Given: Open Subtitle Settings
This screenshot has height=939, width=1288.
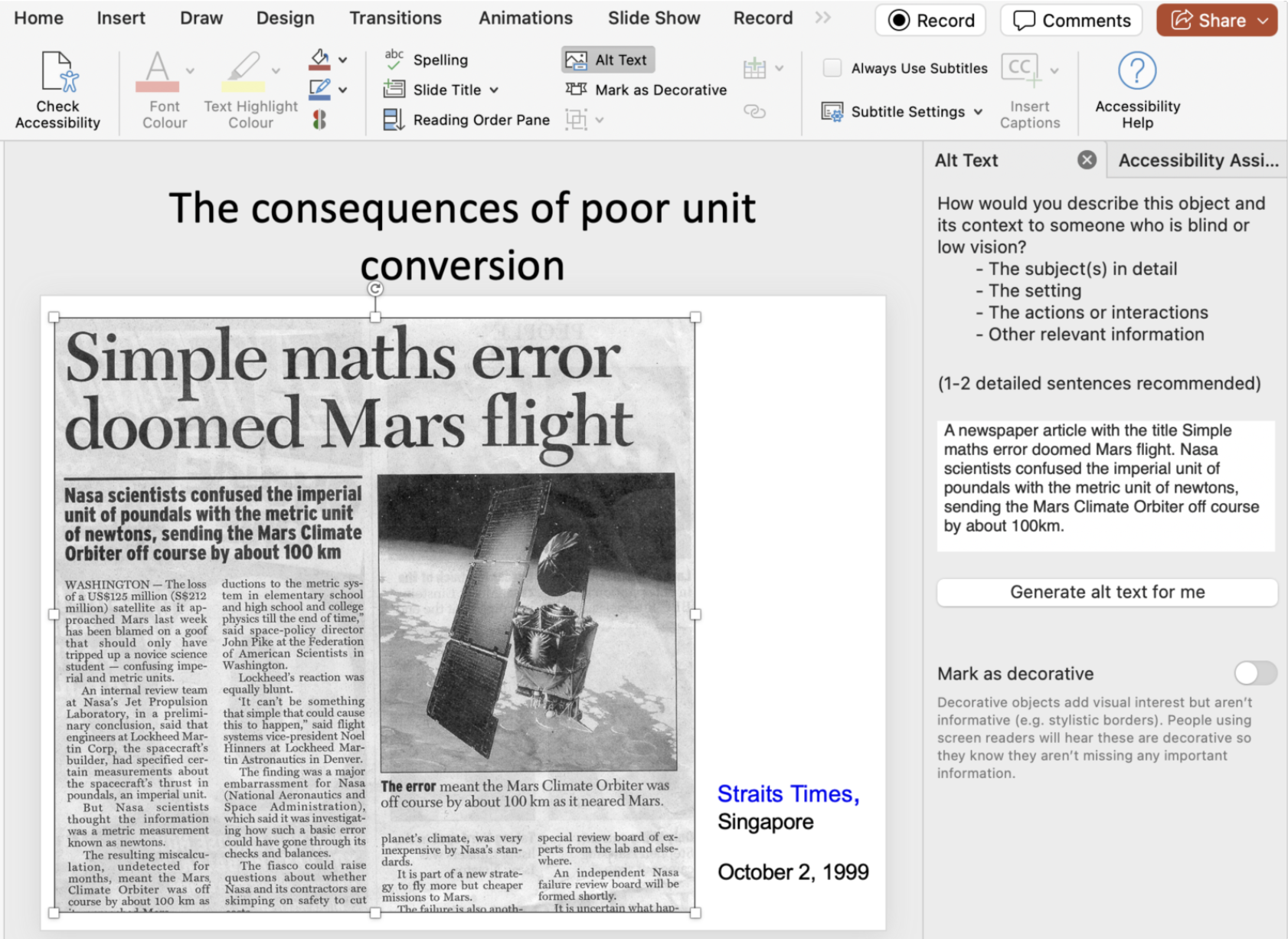Looking at the screenshot, I should click(x=893, y=112).
